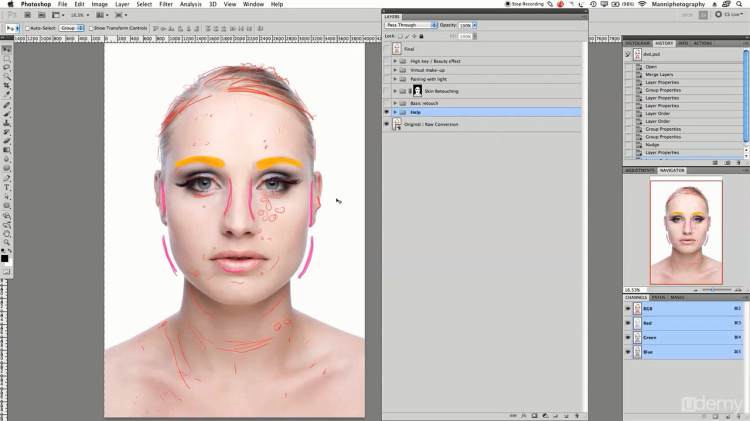
Task: Select the Rectangular Marquee tool
Action: tap(7, 58)
